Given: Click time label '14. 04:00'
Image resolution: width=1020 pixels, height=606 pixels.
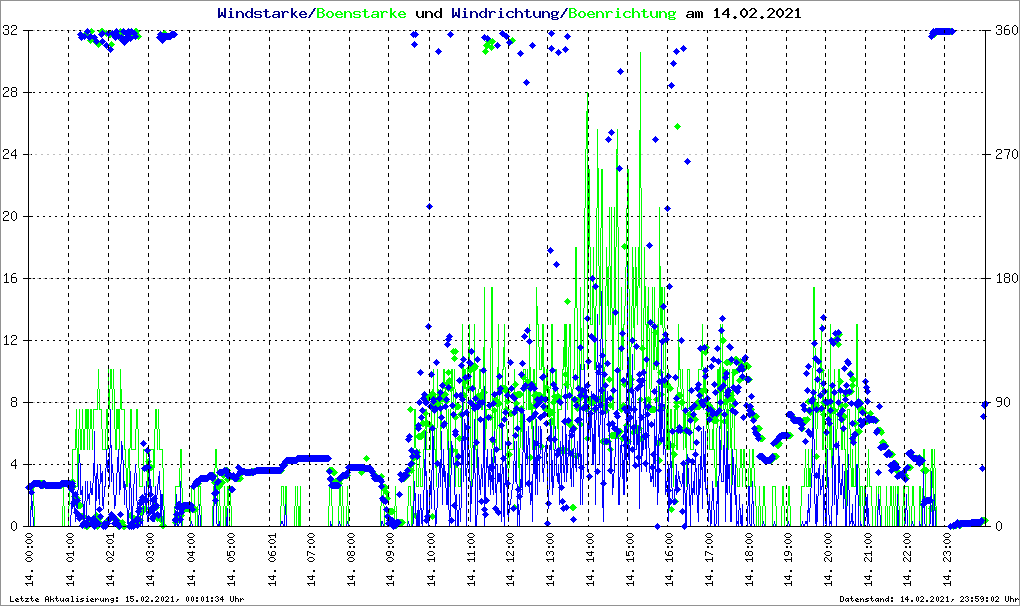Looking at the screenshot, I should [189, 559].
